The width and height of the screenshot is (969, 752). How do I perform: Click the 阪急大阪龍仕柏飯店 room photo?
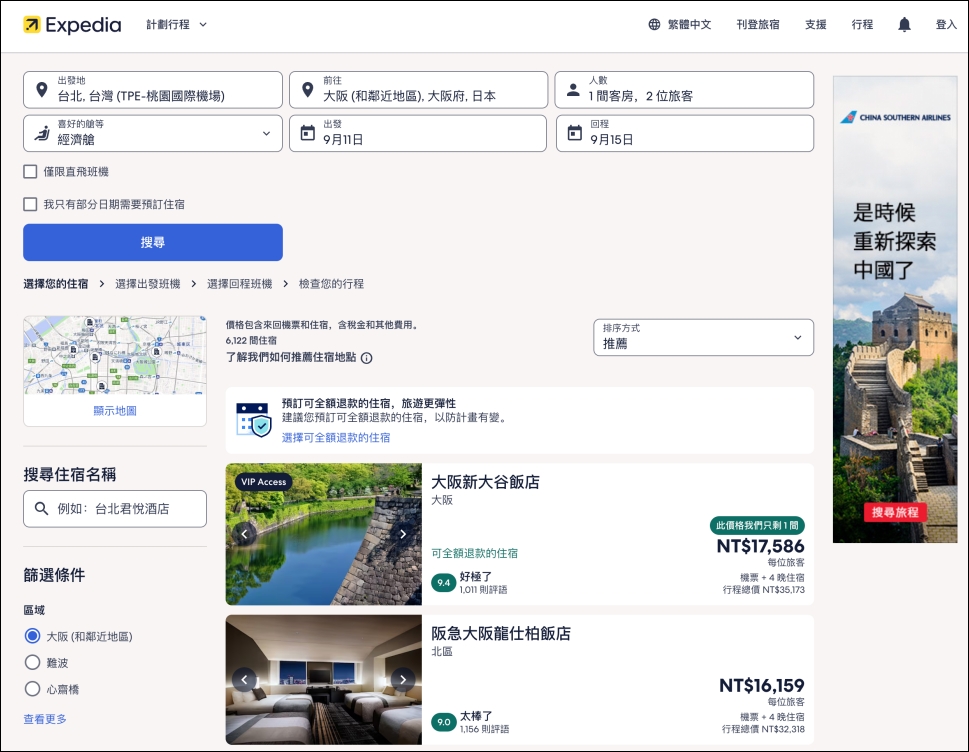pos(323,680)
